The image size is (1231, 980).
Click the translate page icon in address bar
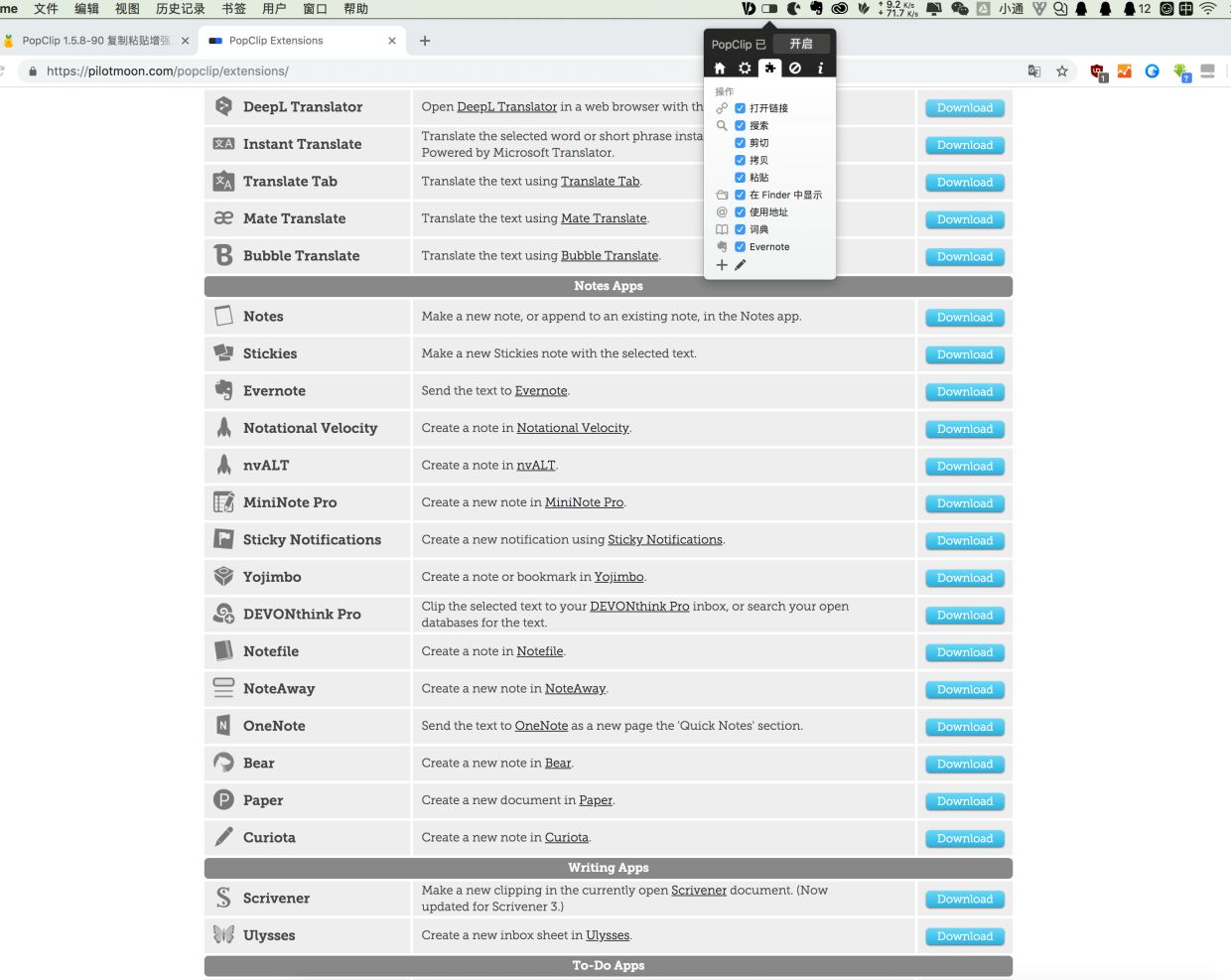1034,71
